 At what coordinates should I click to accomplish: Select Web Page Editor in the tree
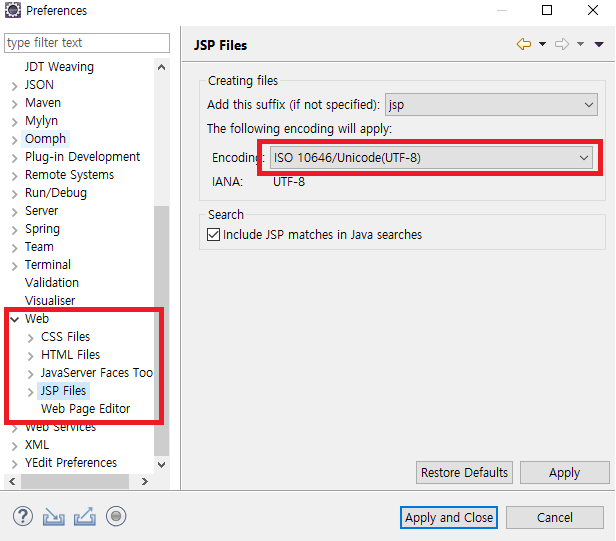pyautogui.click(x=86, y=409)
